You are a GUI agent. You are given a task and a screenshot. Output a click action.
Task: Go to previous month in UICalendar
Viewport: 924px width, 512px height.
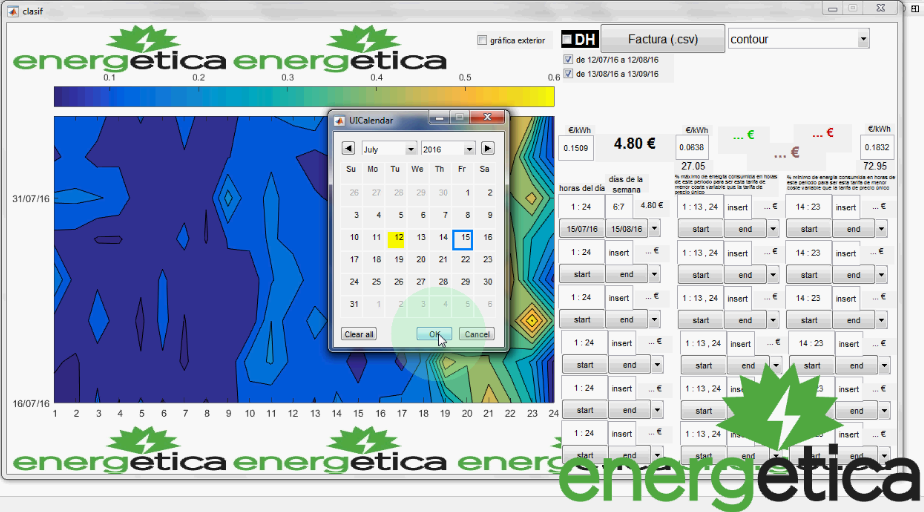click(348, 148)
